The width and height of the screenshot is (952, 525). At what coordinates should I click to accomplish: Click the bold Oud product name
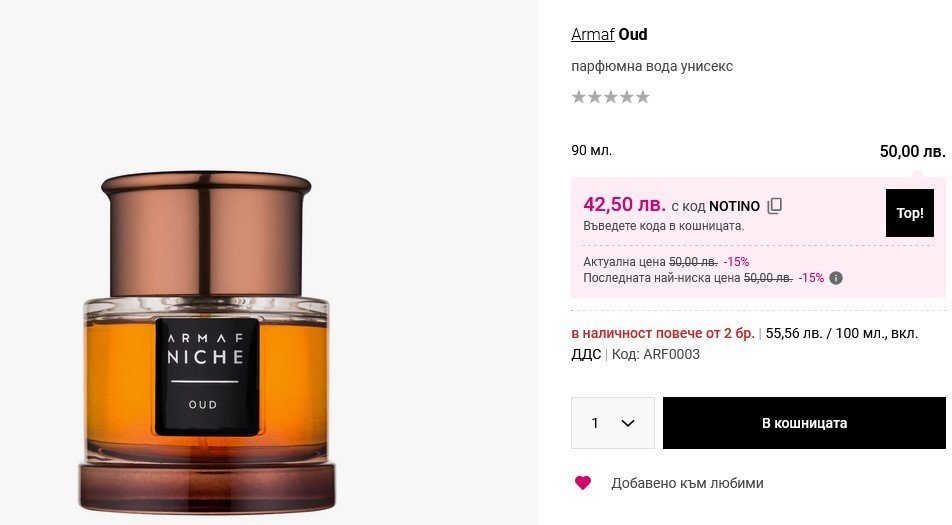coord(633,35)
